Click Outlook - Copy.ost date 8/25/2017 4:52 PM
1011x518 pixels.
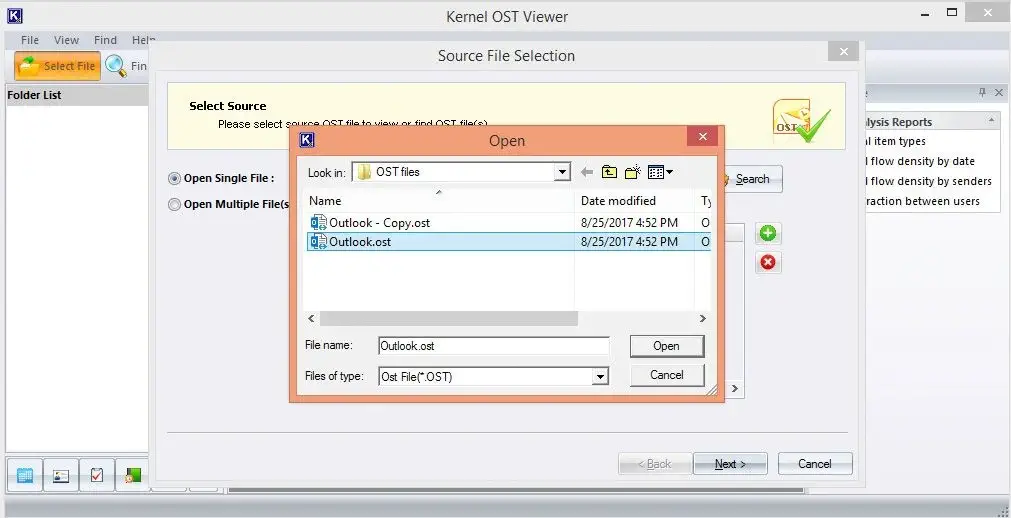coord(629,223)
